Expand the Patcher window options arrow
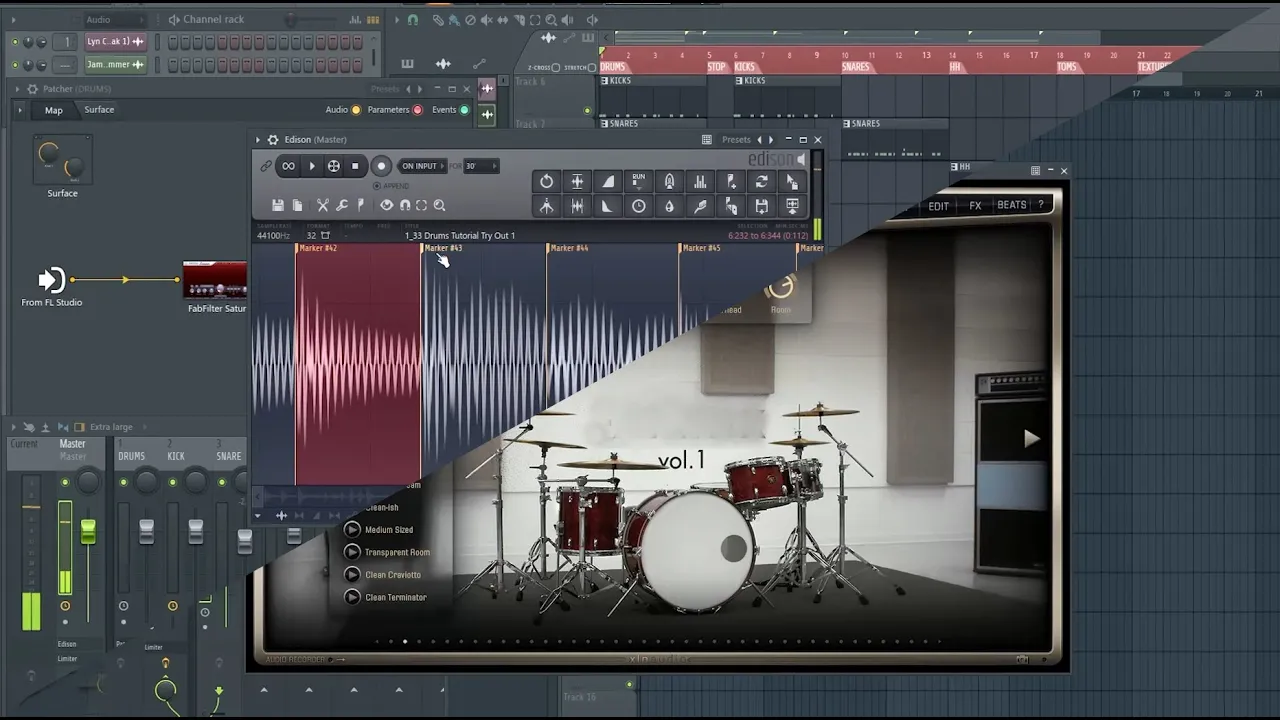The width and height of the screenshot is (1280, 720). click(x=17, y=89)
